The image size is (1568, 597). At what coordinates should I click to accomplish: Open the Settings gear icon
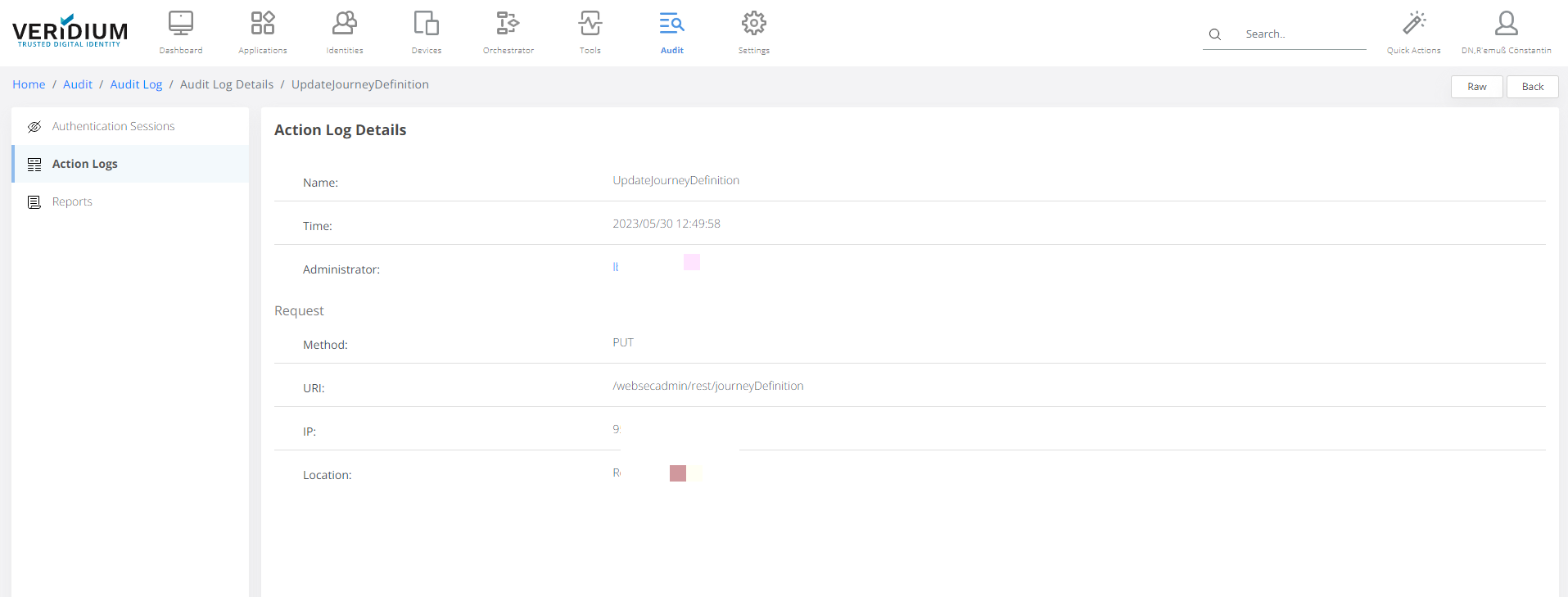click(754, 24)
